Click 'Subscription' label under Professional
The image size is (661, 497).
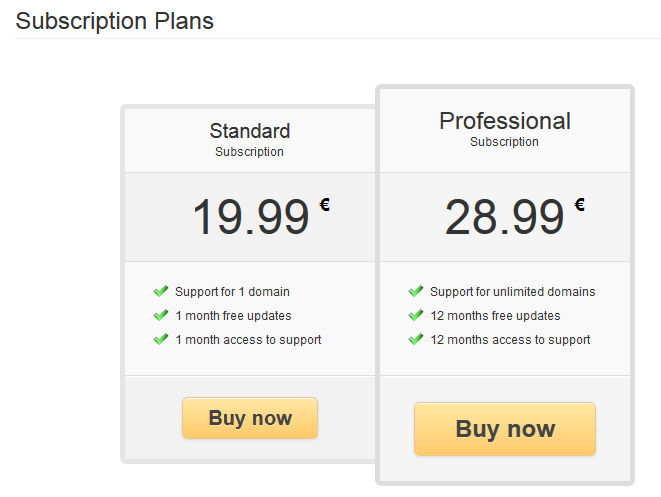click(504, 142)
